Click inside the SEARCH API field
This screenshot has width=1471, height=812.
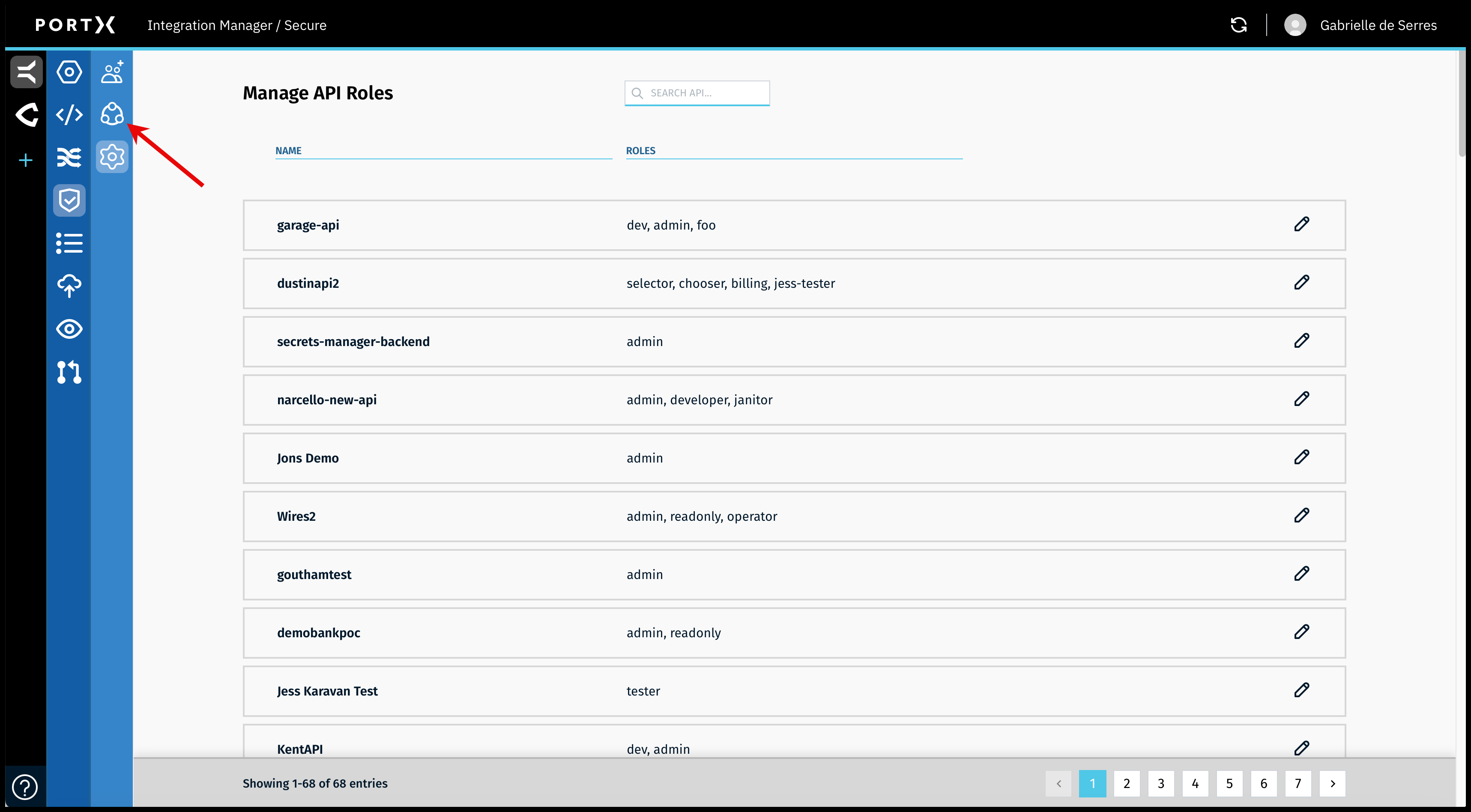697,93
